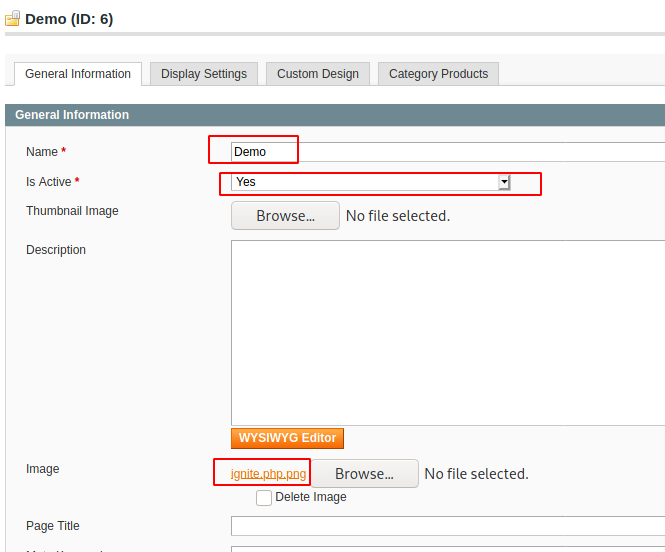This screenshot has width=665, height=552.
Task: Browse for a Thumbnail Image file
Action: pyautogui.click(x=285, y=216)
